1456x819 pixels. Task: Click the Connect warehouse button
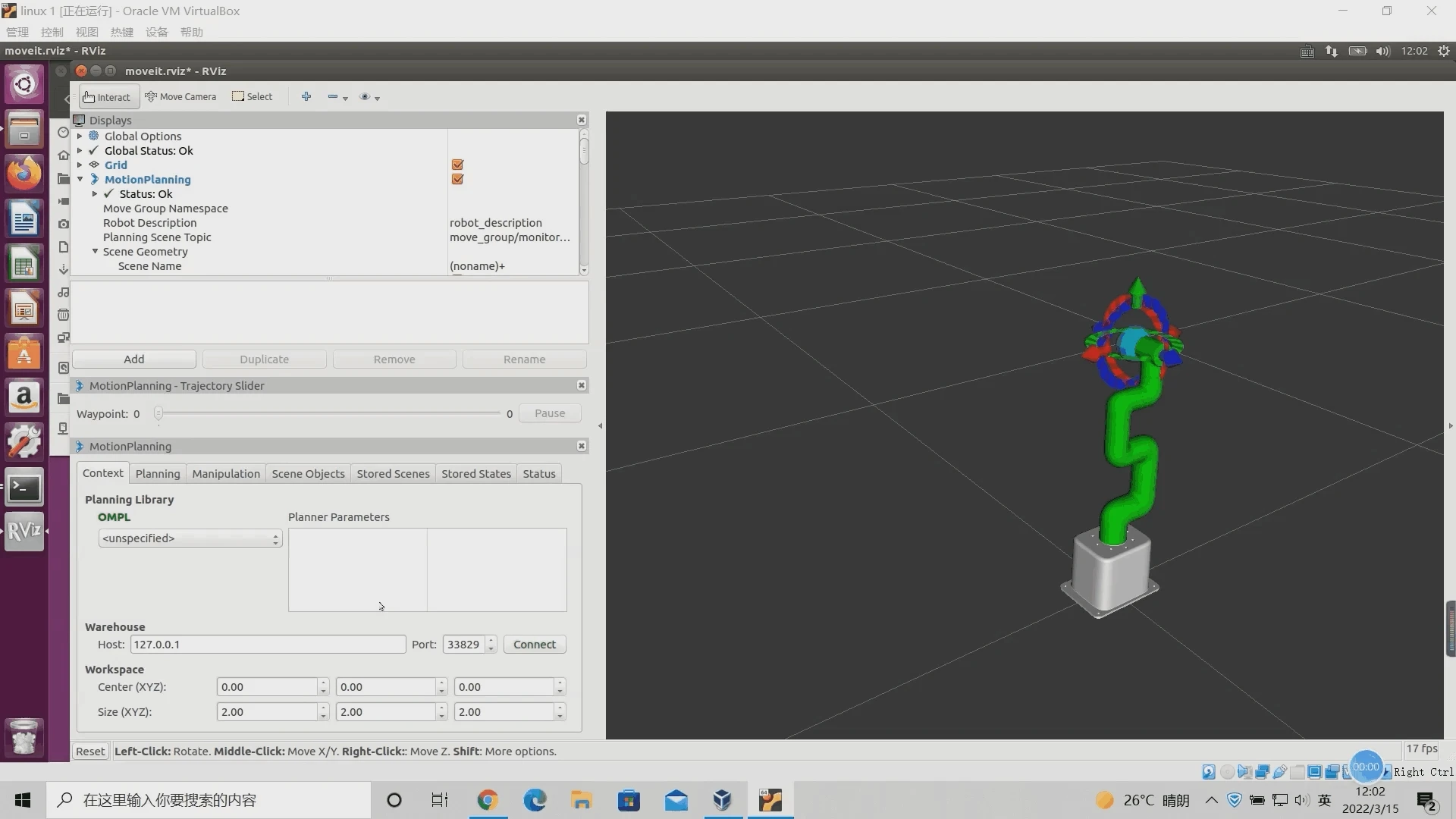[534, 645]
